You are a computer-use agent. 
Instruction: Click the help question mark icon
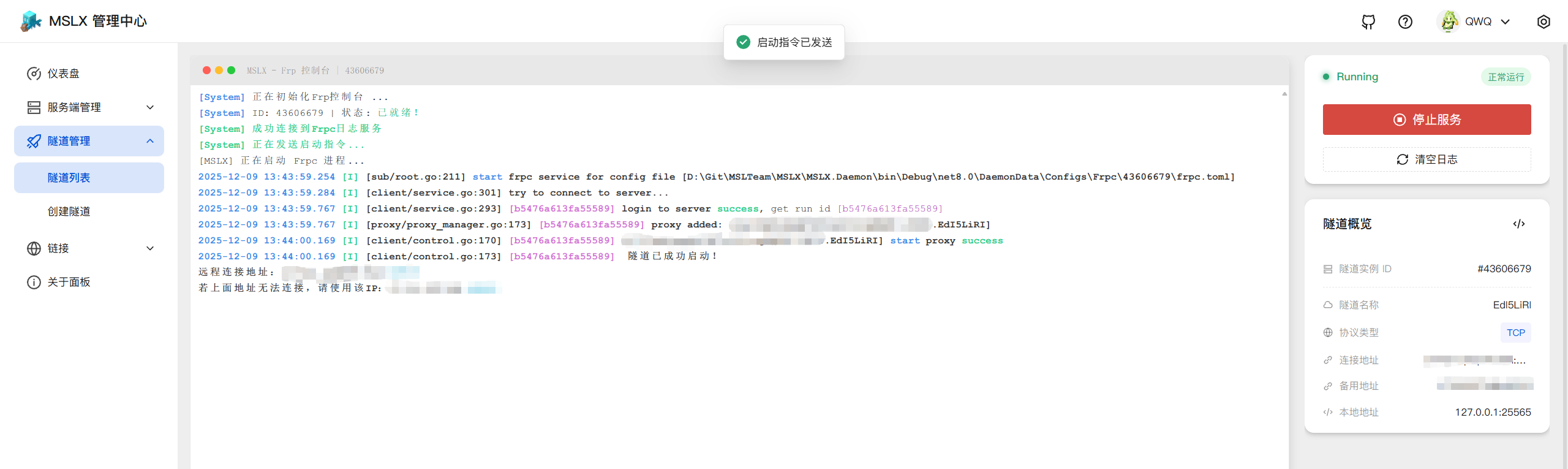(1405, 22)
